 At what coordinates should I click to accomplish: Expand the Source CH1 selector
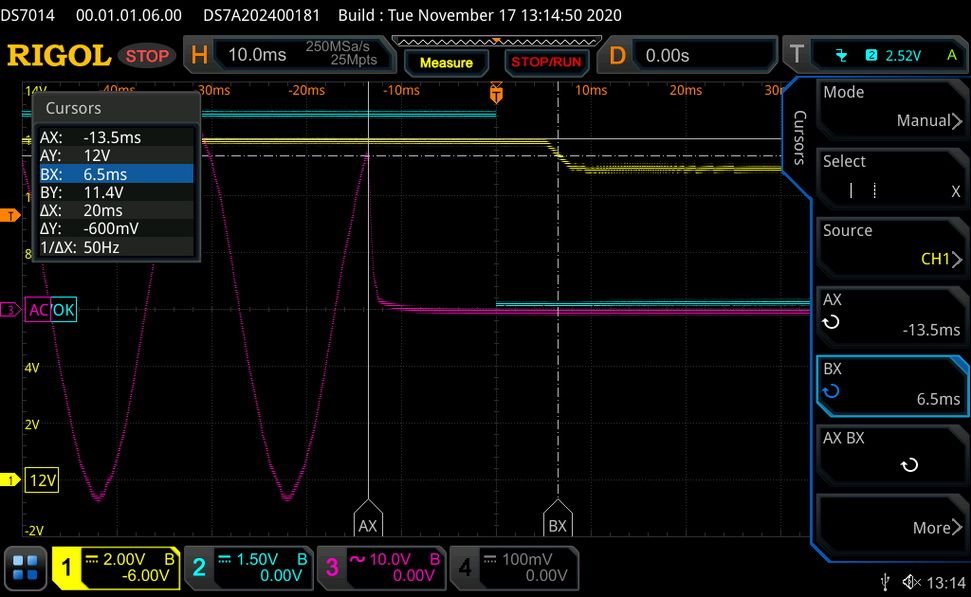[x=892, y=246]
